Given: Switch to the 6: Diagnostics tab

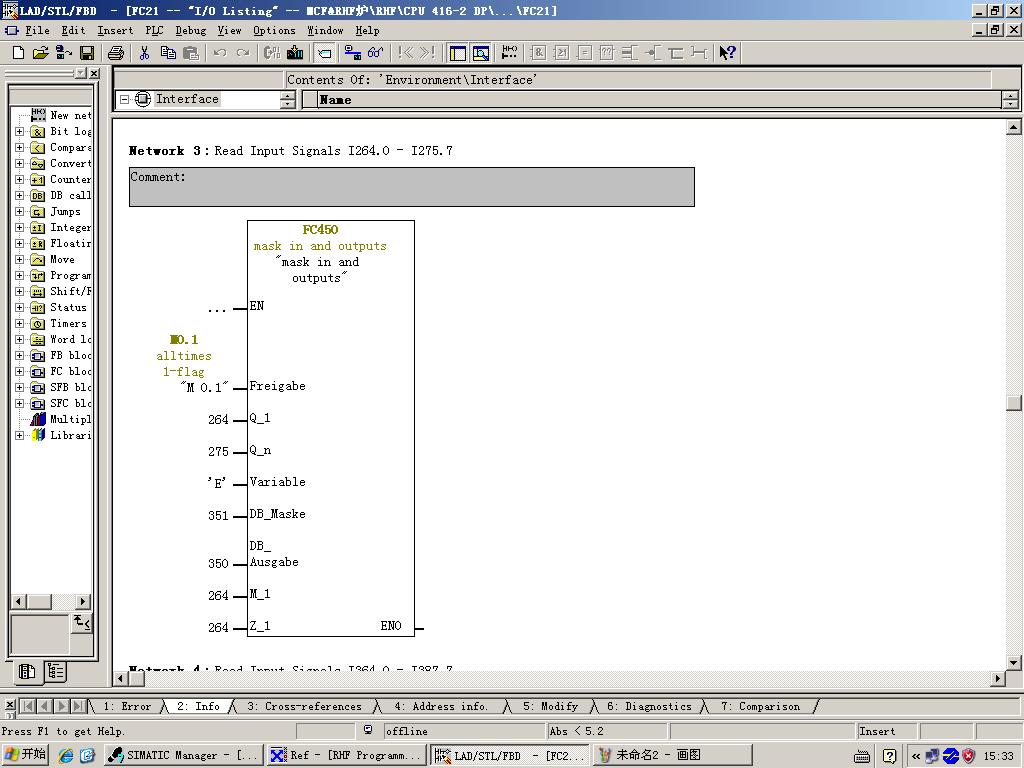Looking at the screenshot, I should [x=649, y=706].
